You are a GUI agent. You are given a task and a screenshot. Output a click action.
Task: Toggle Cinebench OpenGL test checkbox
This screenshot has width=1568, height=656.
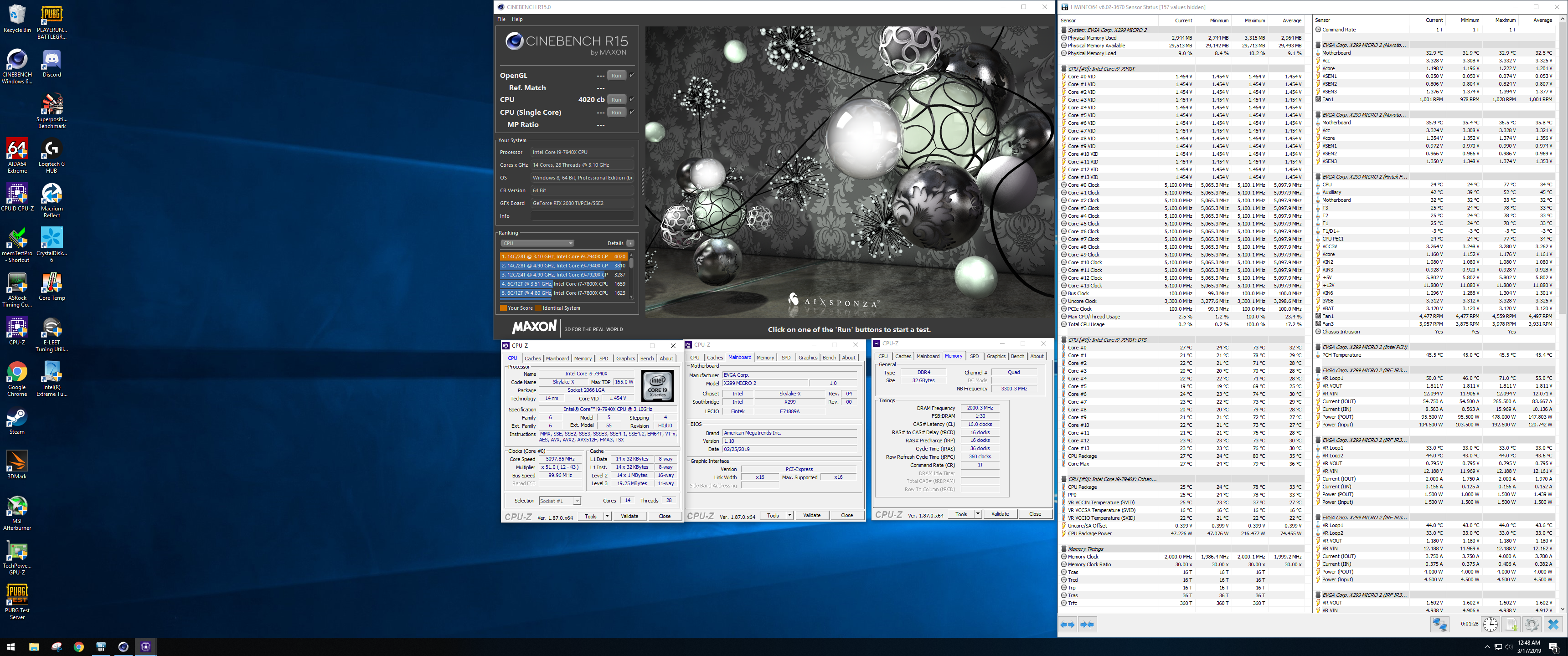632,76
